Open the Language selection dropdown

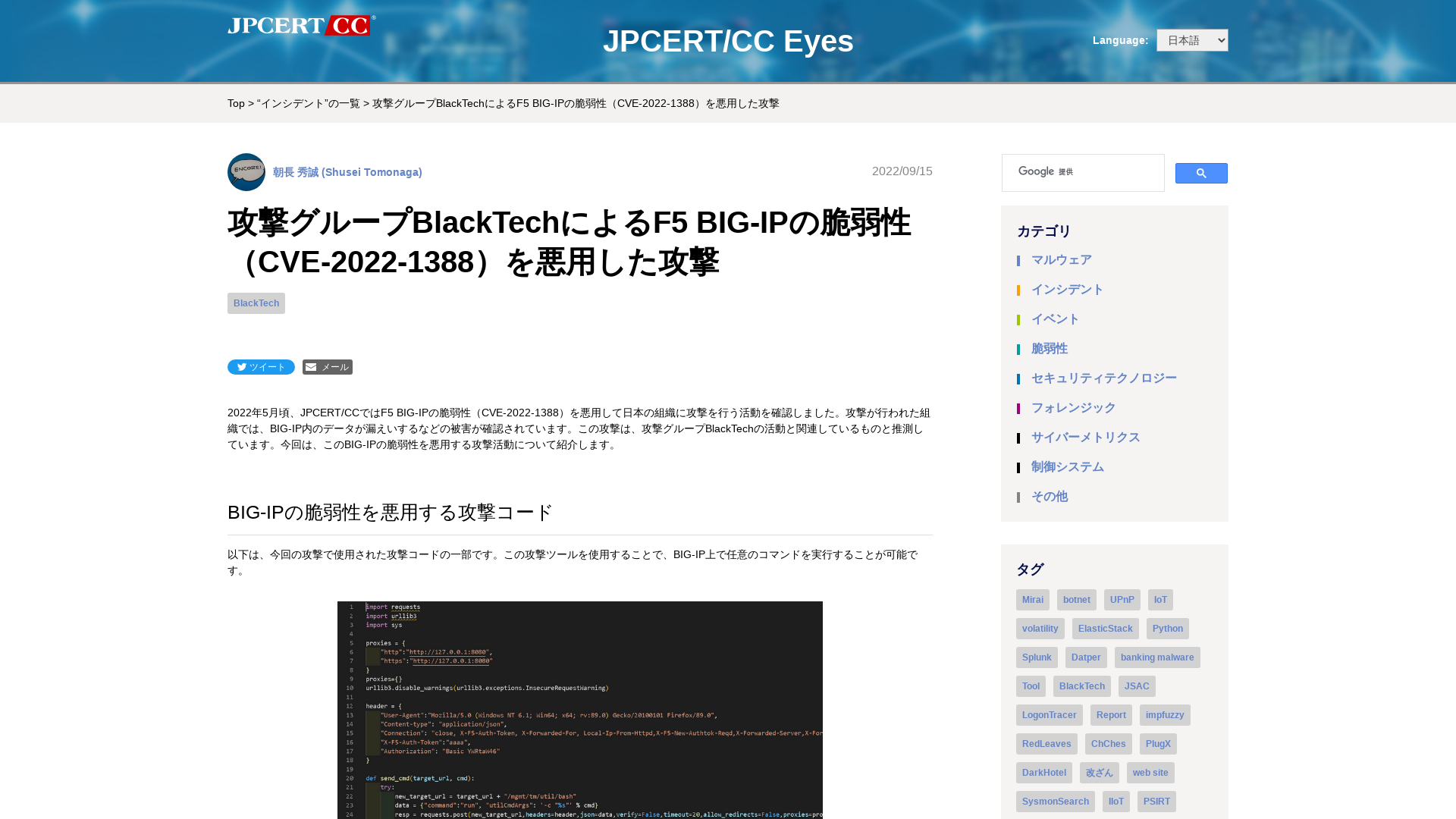tap(1191, 39)
